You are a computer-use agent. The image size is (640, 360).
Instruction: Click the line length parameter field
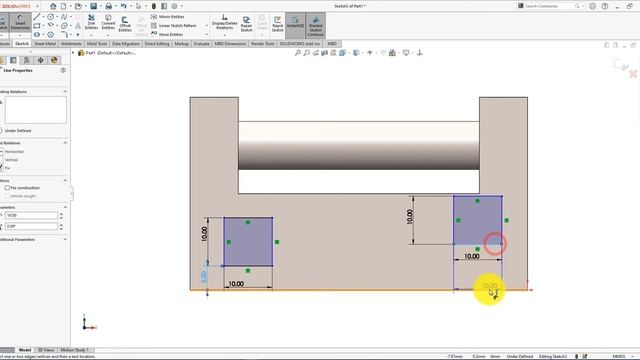(x=31, y=216)
